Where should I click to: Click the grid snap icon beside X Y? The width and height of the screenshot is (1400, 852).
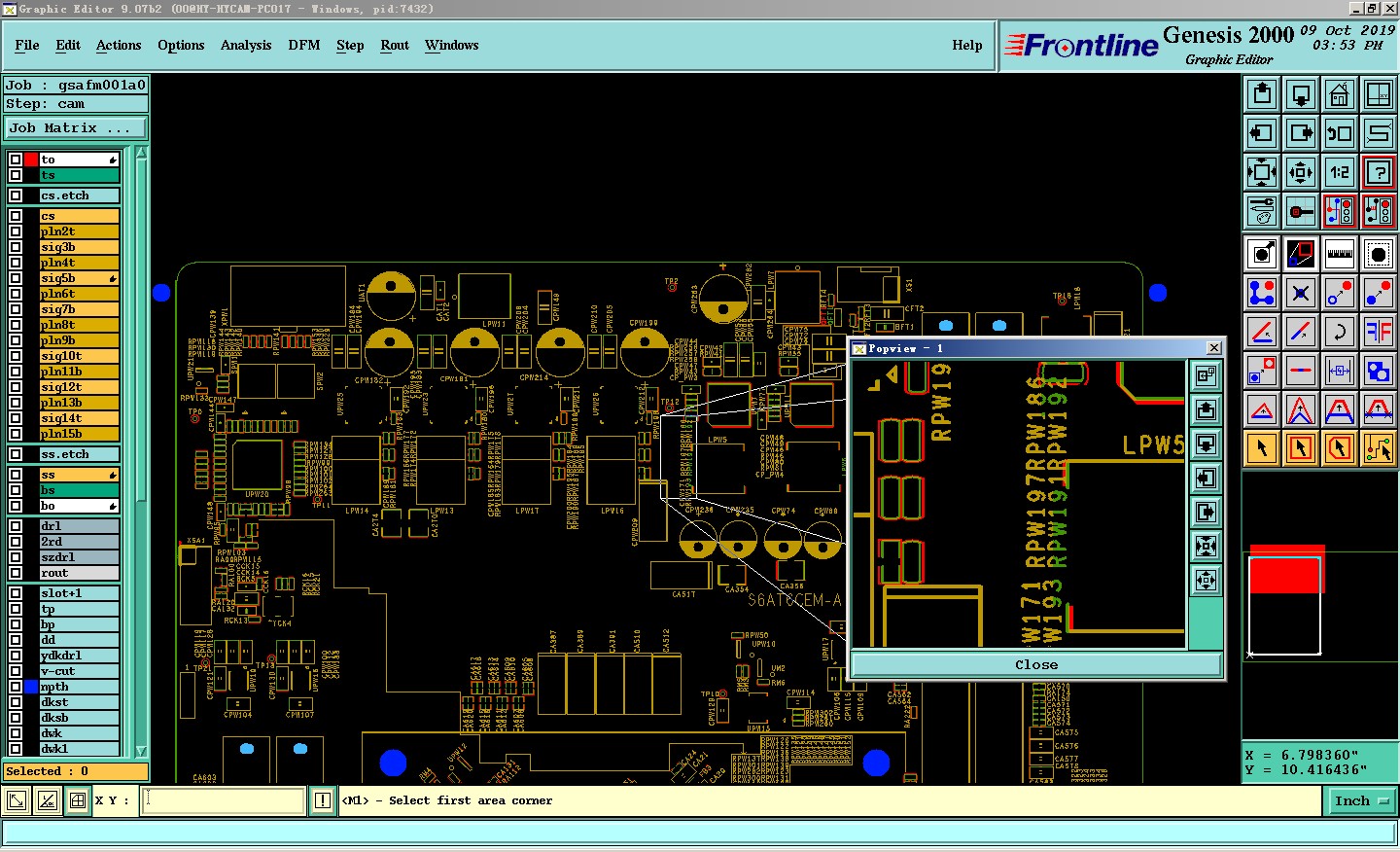point(78,800)
